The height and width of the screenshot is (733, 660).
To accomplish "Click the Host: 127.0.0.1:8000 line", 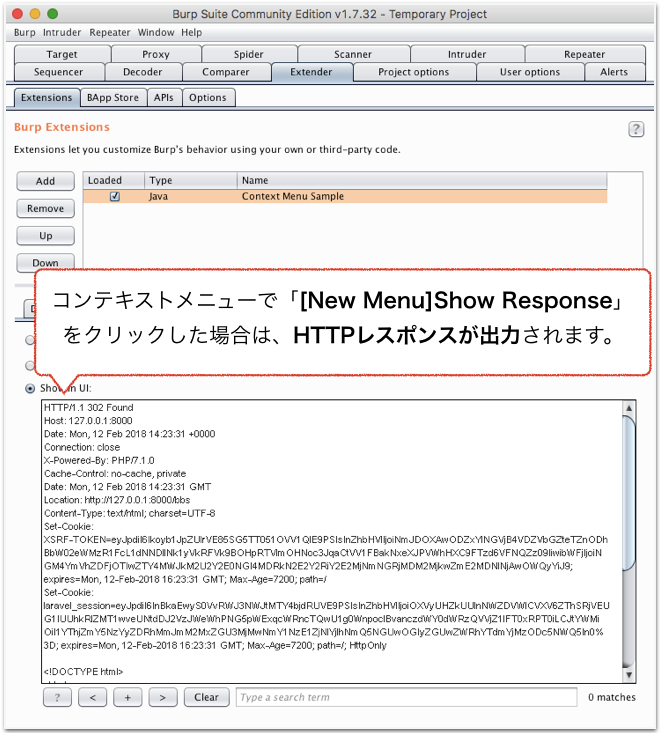I will [88, 421].
